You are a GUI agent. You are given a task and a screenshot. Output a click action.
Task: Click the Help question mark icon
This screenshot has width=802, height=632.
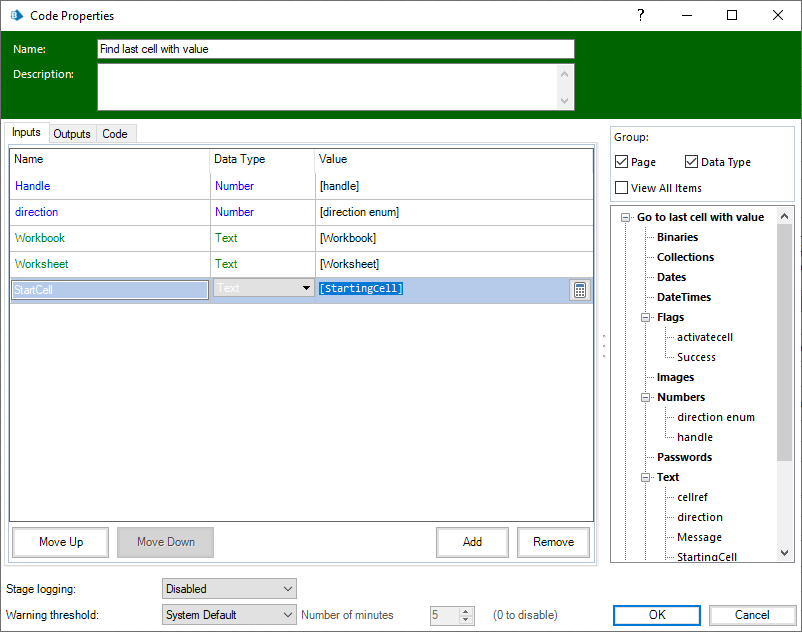(641, 15)
